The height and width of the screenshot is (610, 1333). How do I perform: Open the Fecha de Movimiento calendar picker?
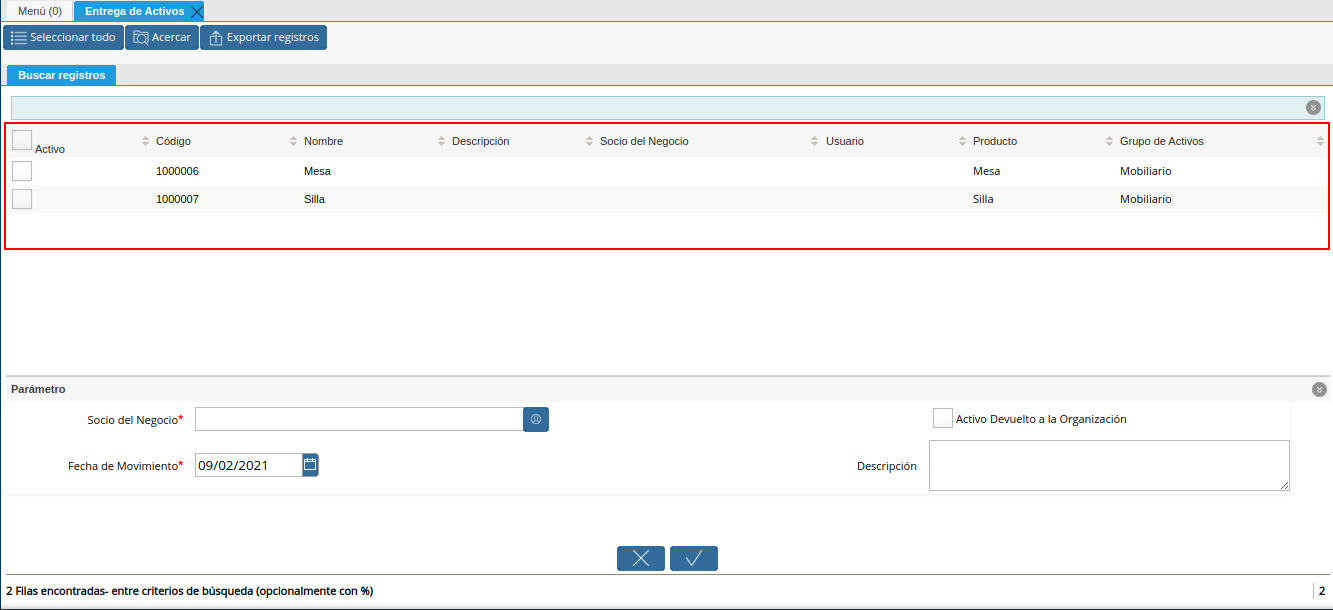tap(310, 464)
